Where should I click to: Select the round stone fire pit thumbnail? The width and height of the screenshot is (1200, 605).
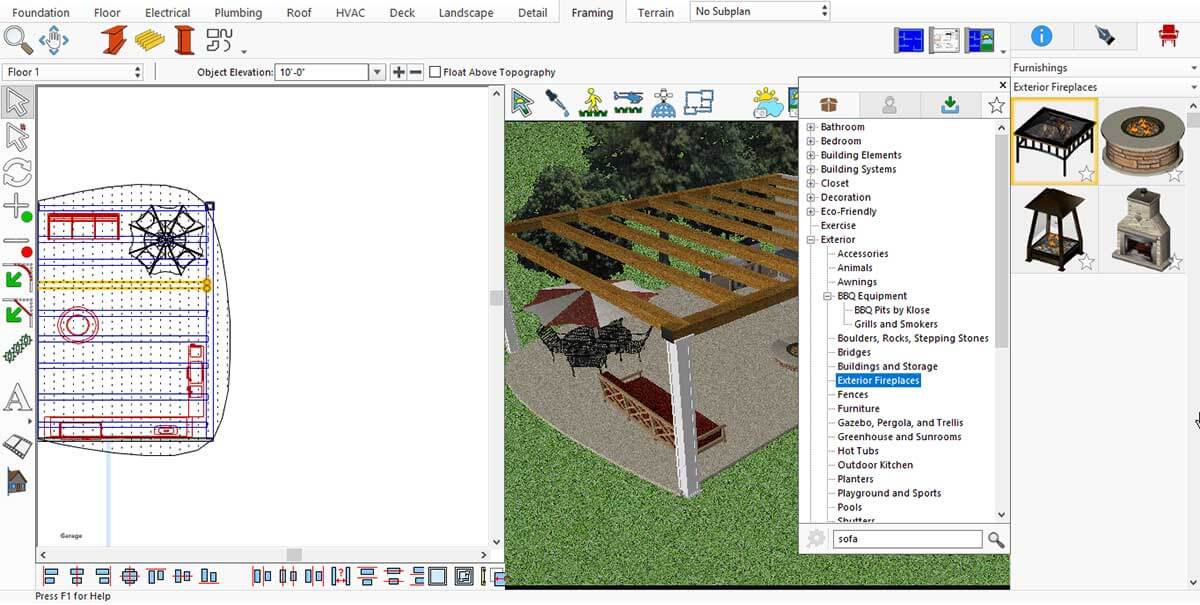(1141, 140)
